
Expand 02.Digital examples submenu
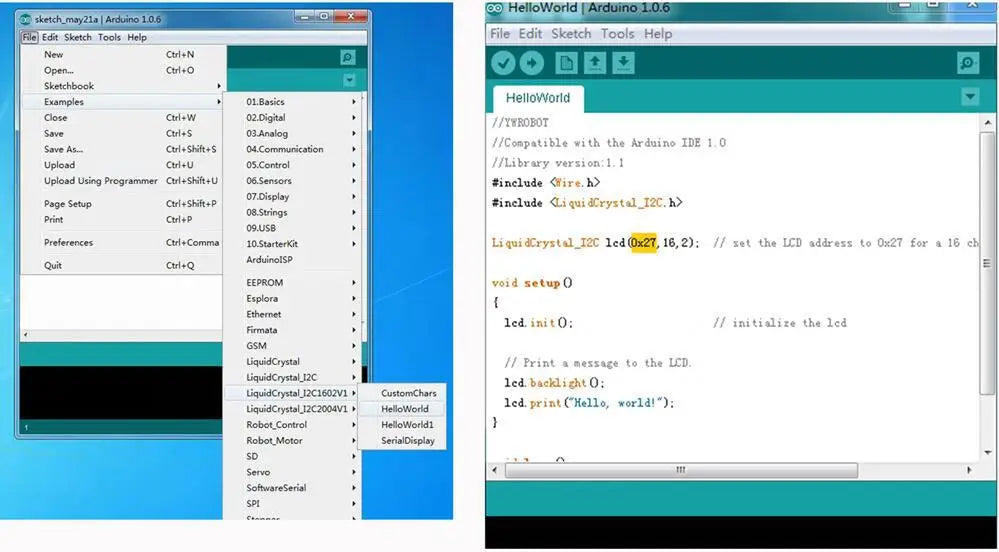292,118
